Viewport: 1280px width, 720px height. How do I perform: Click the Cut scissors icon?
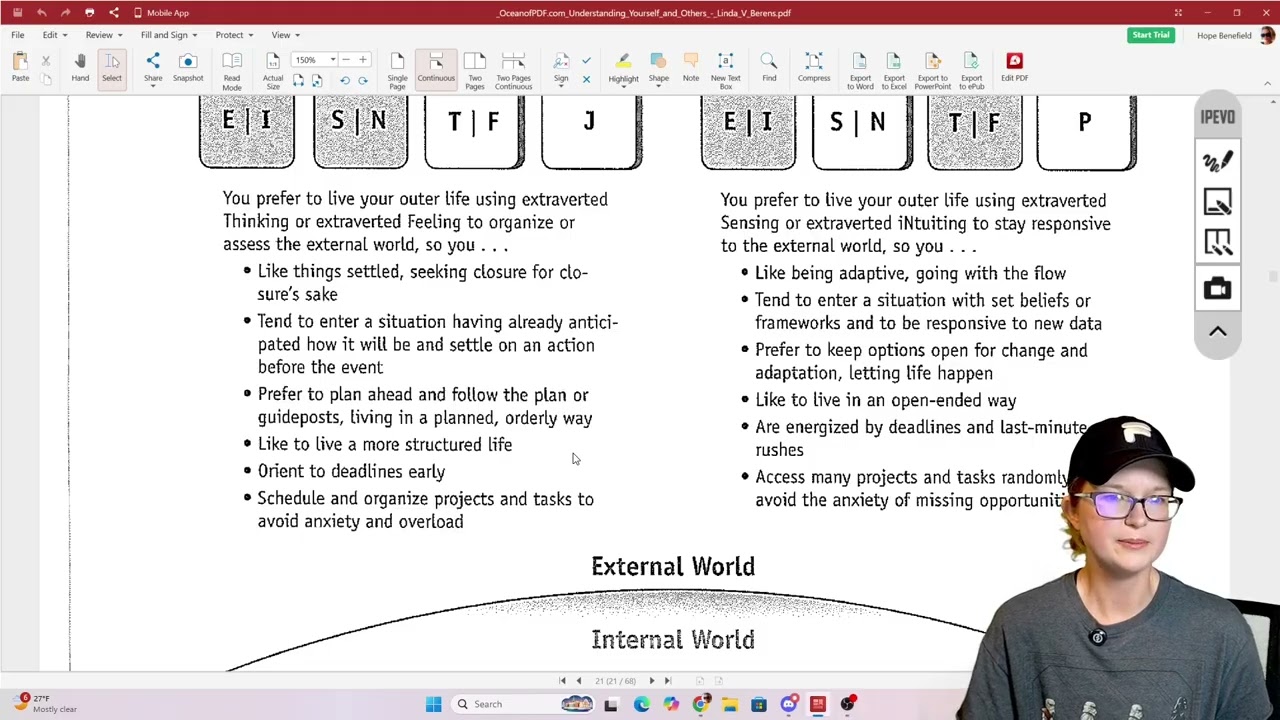tap(46, 61)
